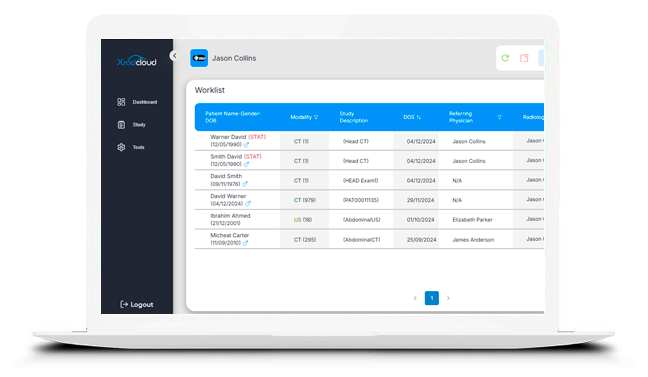The height and width of the screenshot is (377, 648).
Task: Click the Xradcloud logo
Action: (x=136, y=62)
